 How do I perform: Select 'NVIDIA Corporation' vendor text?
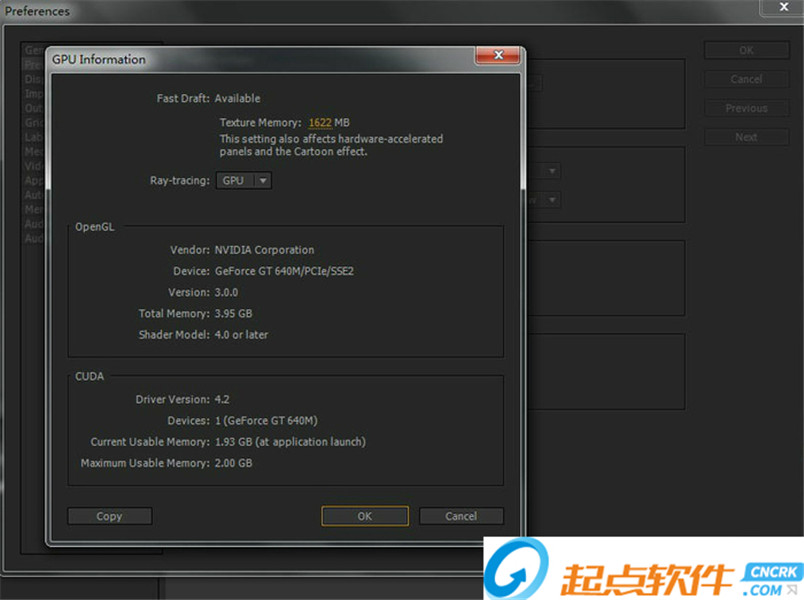tap(264, 250)
